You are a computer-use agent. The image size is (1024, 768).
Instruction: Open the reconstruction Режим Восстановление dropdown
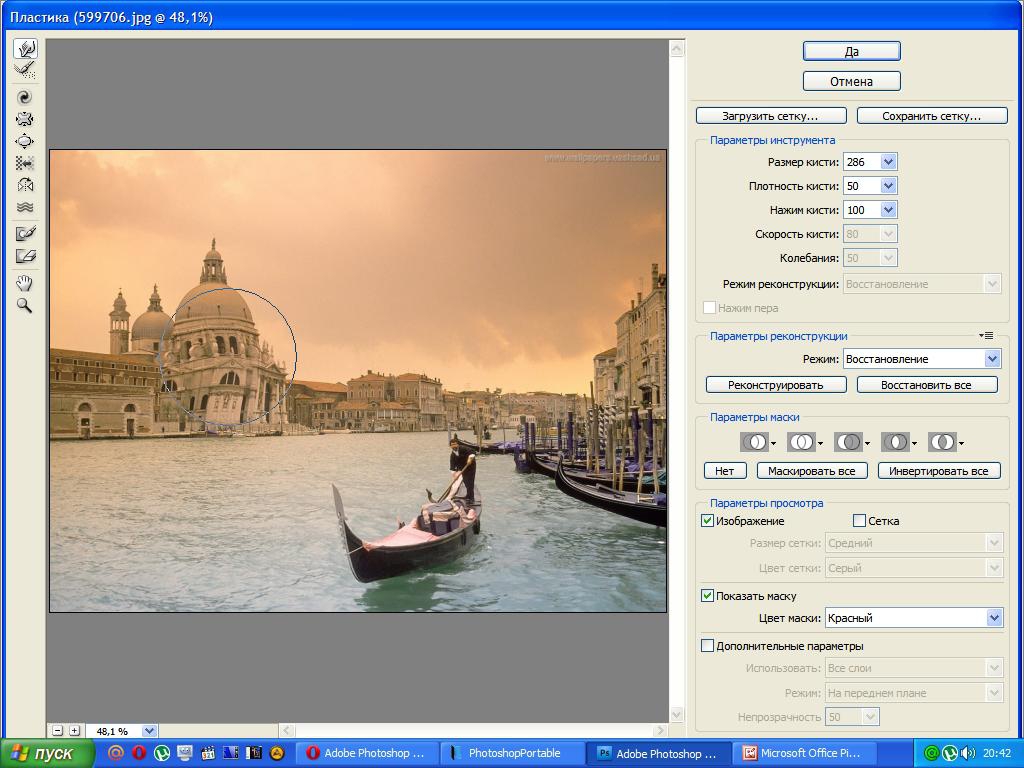(x=992, y=359)
